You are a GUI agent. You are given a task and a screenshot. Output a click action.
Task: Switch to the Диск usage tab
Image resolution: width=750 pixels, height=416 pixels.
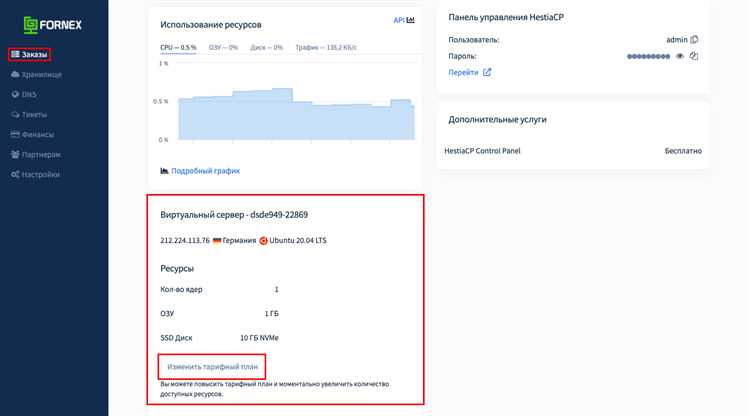pyautogui.click(x=266, y=48)
